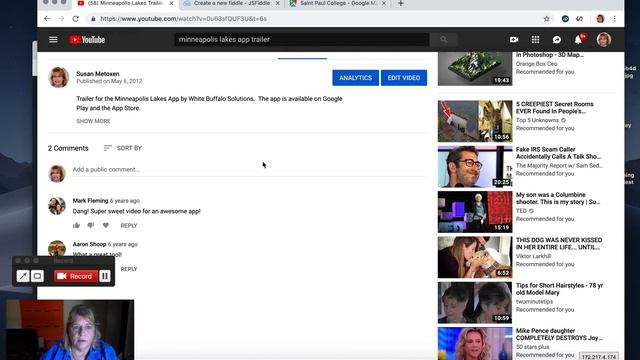Screen dimensions: 640x360
Task: Go forward in the browser
Action: coord(61,19)
